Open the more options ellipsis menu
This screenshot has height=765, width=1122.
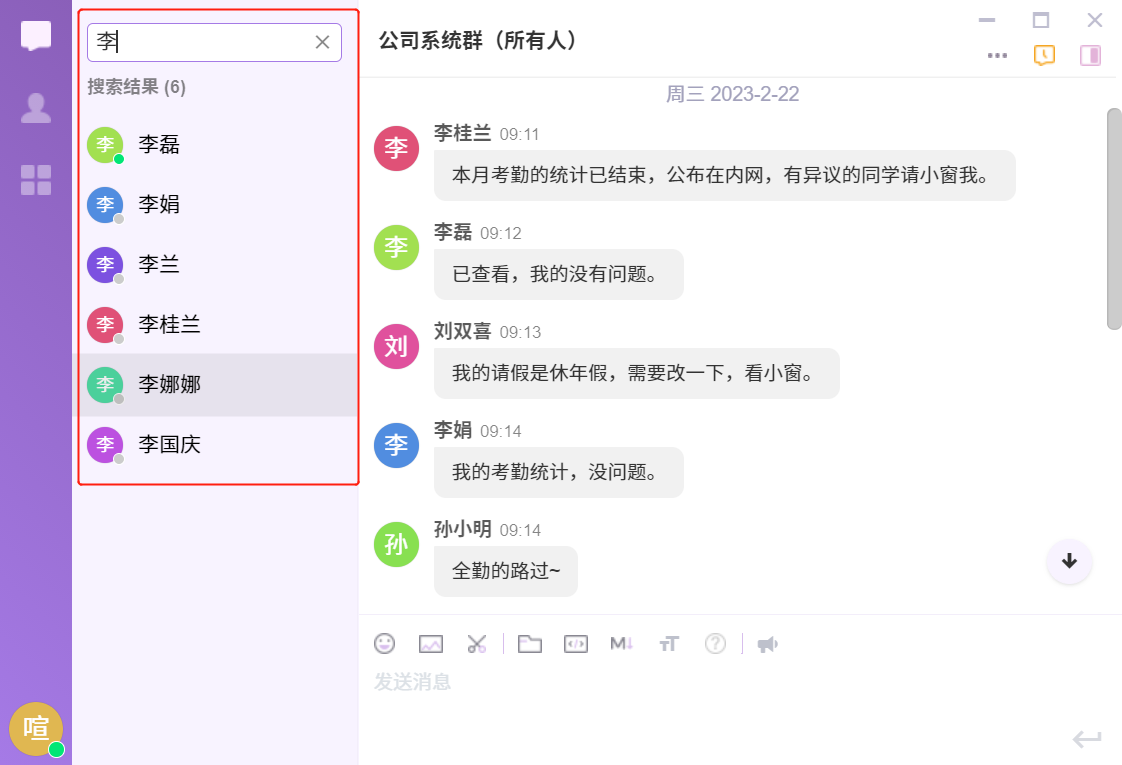click(997, 55)
